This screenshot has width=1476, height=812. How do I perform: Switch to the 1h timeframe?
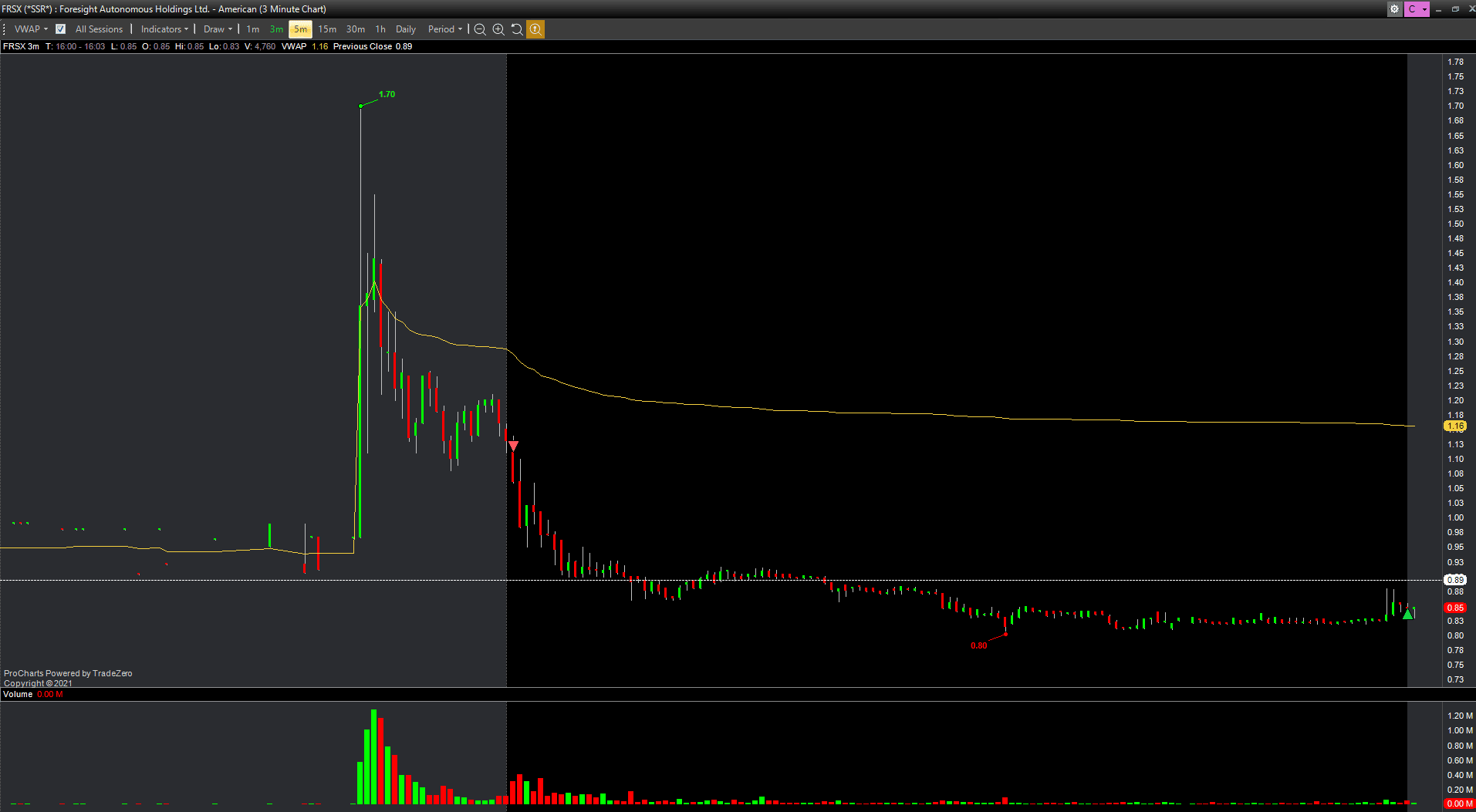pos(380,29)
